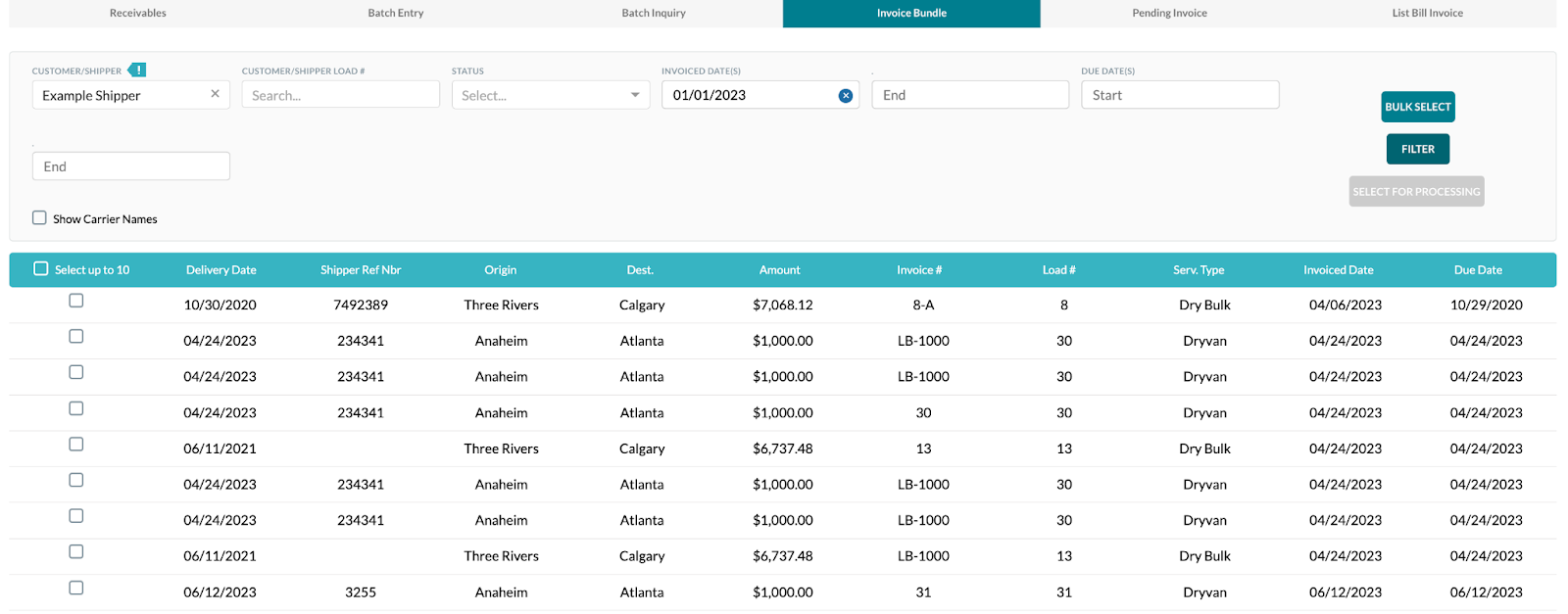Apply filters with the Filter button

tap(1418, 149)
